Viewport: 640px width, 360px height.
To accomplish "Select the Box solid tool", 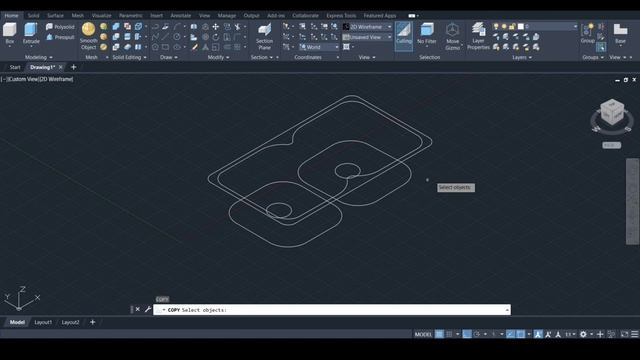I will (x=9, y=33).
